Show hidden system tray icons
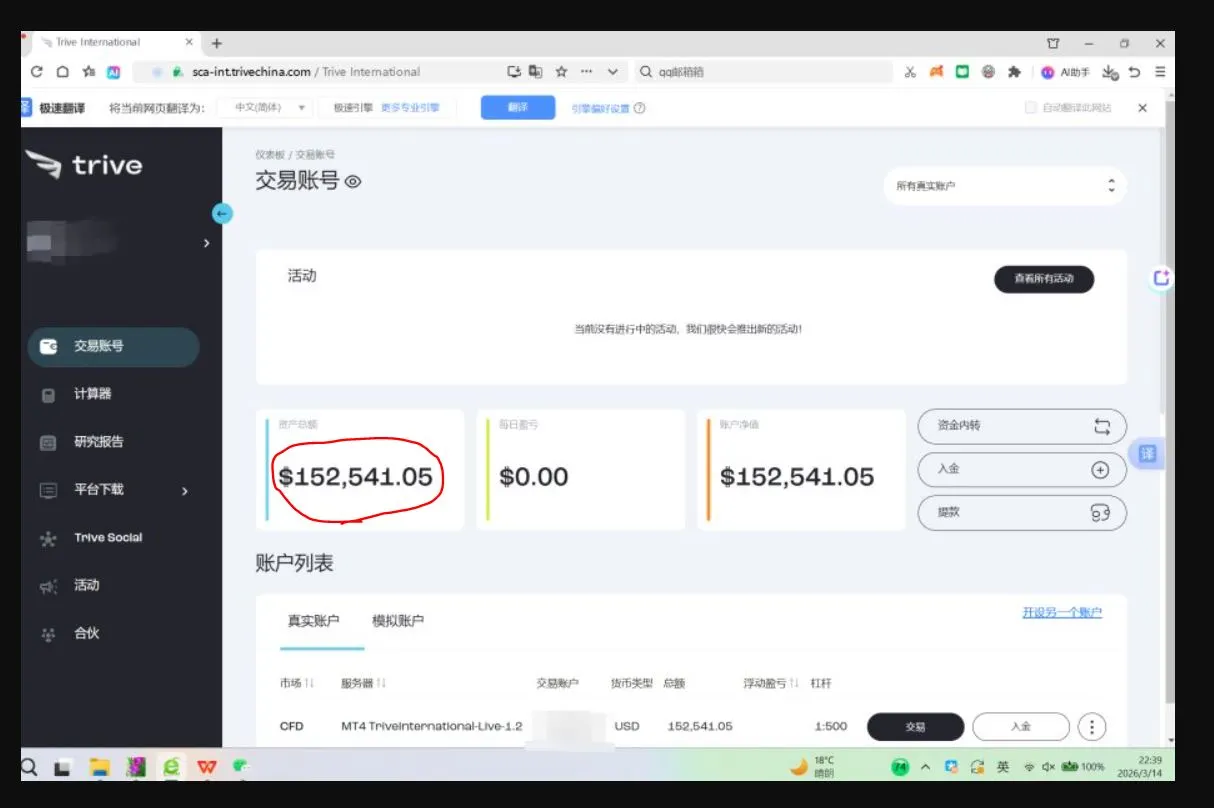 pos(925,767)
